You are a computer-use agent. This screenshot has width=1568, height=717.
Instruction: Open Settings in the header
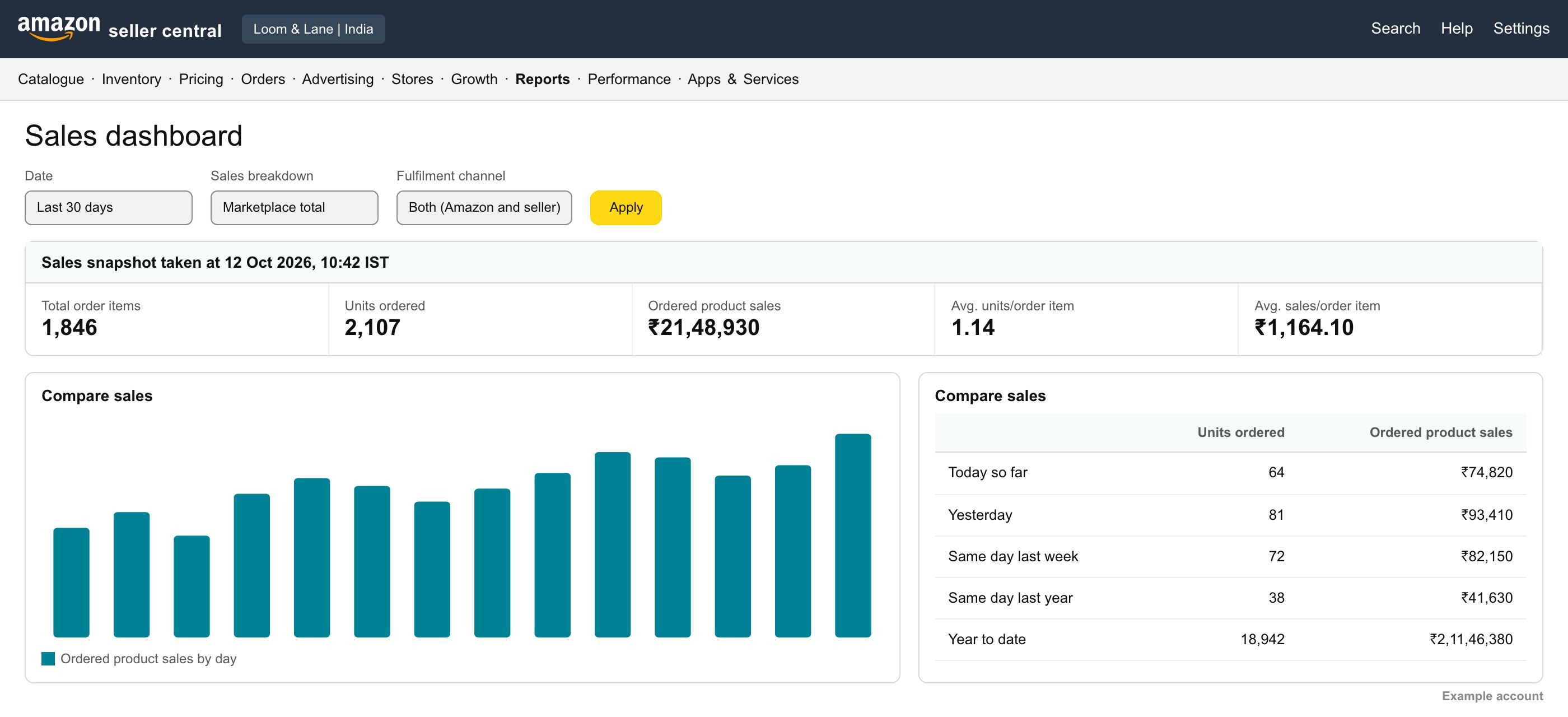1521,29
